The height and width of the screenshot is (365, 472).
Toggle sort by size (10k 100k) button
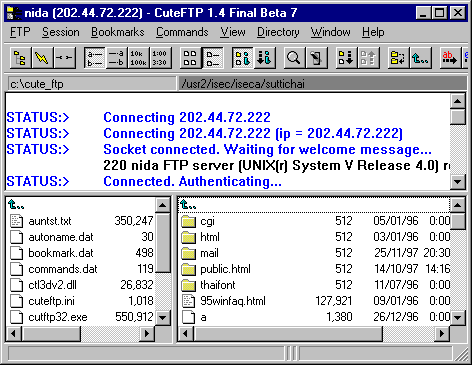(138, 58)
